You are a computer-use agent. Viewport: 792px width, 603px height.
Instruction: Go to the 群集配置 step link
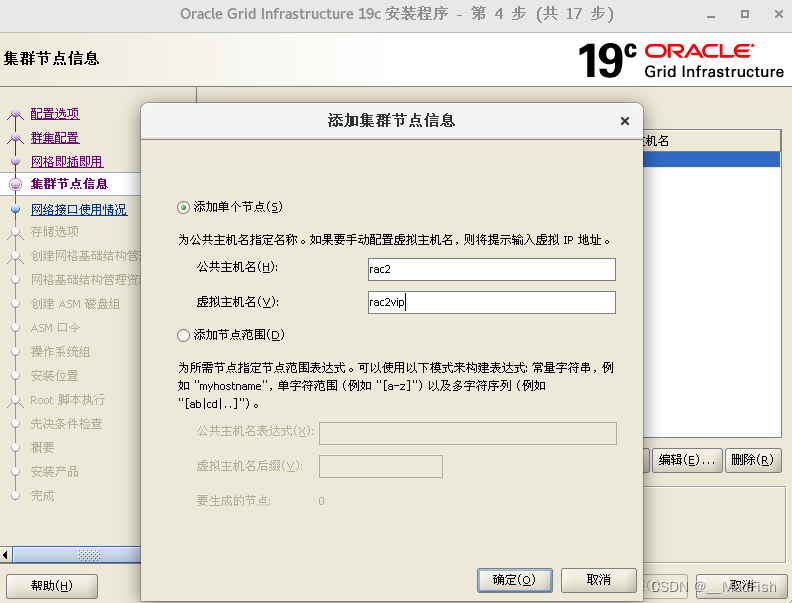(55, 138)
